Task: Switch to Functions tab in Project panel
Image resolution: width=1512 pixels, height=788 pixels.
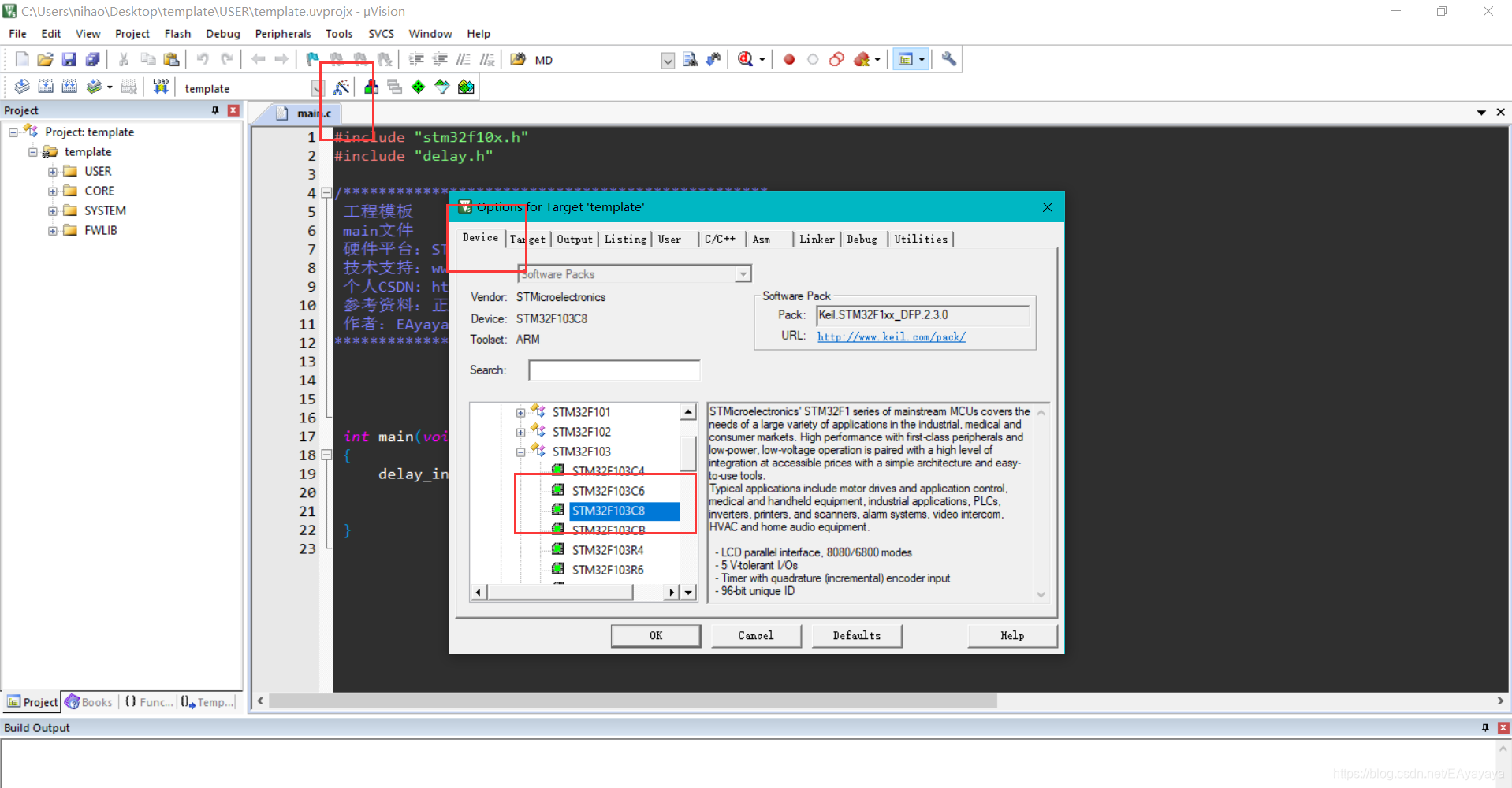Action: [x=148, y=702]
